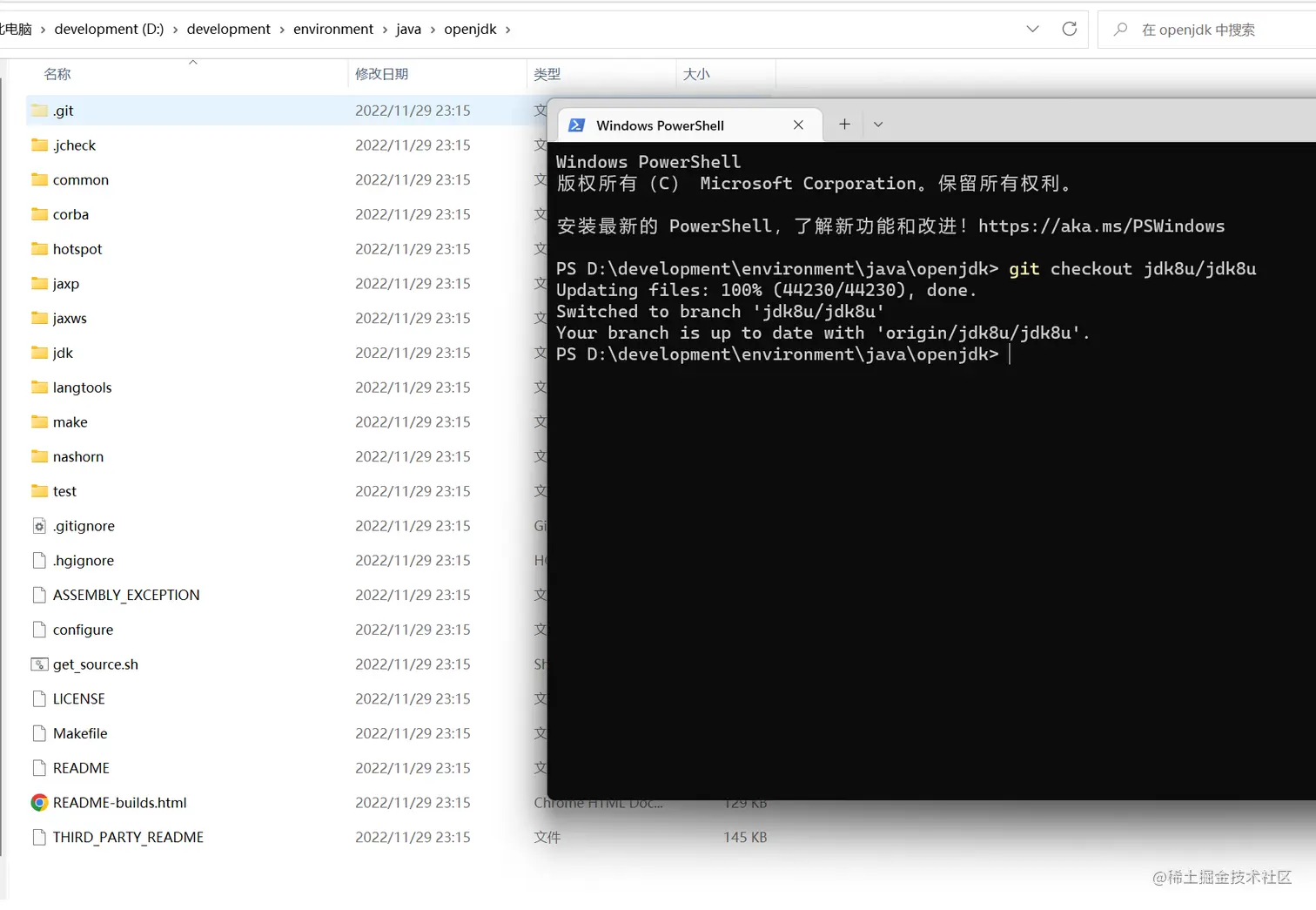This screenshot has width=1316, height=910.
Task: Expand the chevron after environment in breadcrumb
Action: click(385, 30)
